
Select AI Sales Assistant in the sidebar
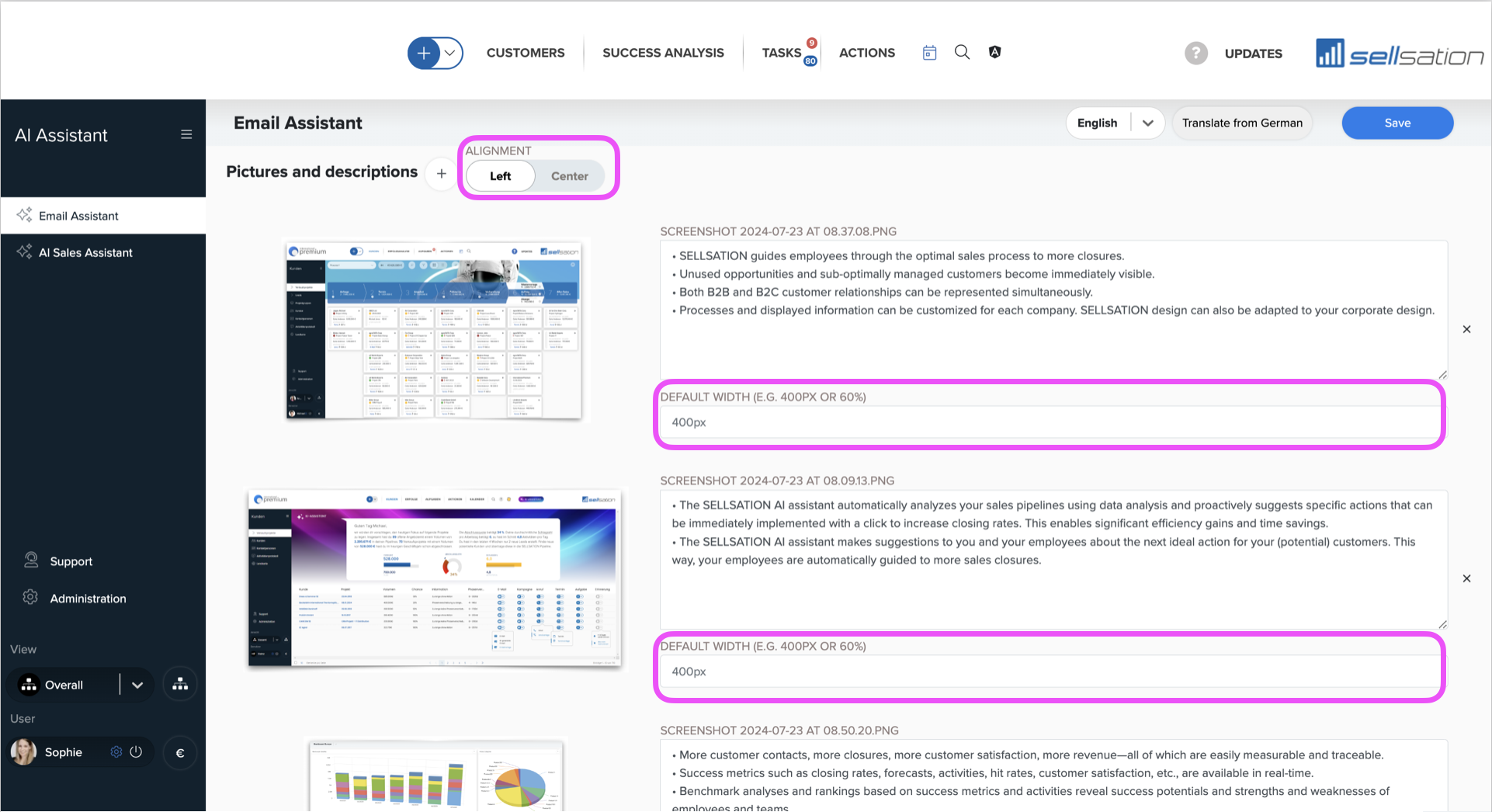103,252
